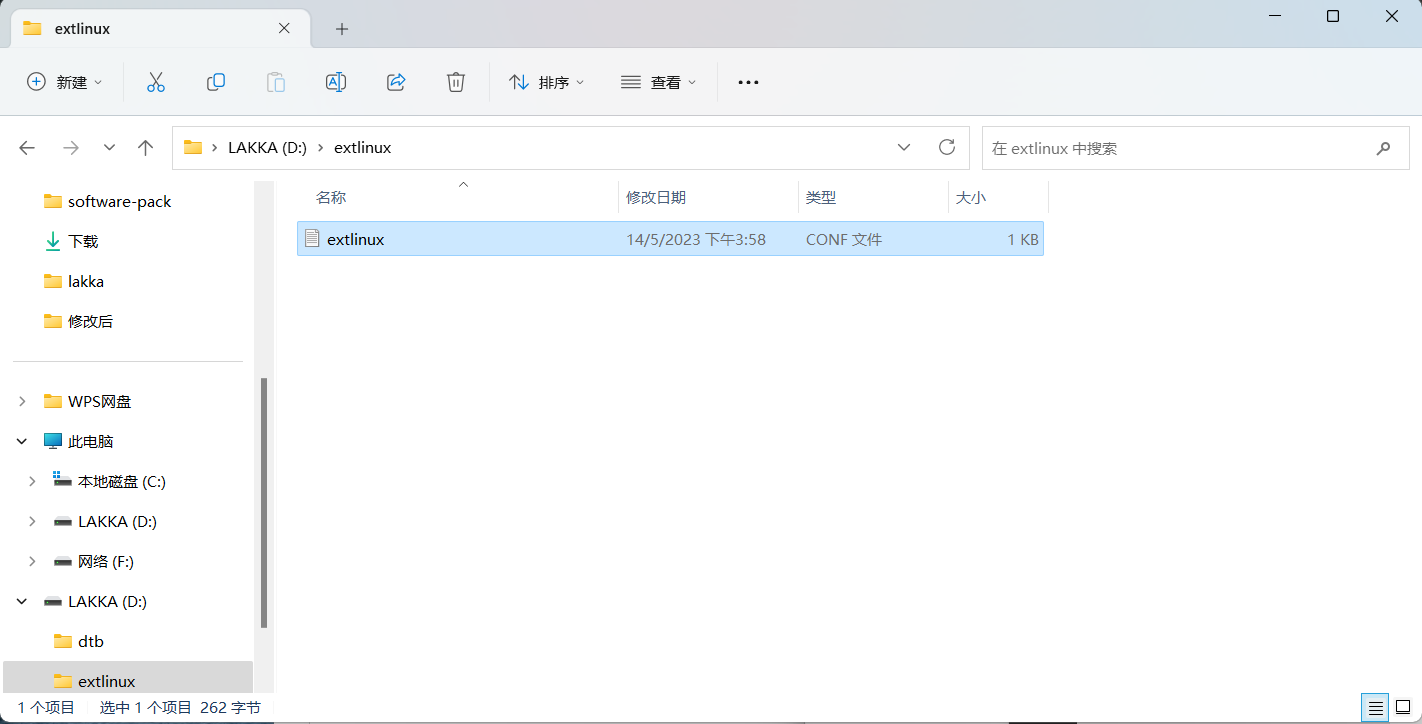Click the folder icon in address bar
1422x724 pixels.
(x=193, y=147)
